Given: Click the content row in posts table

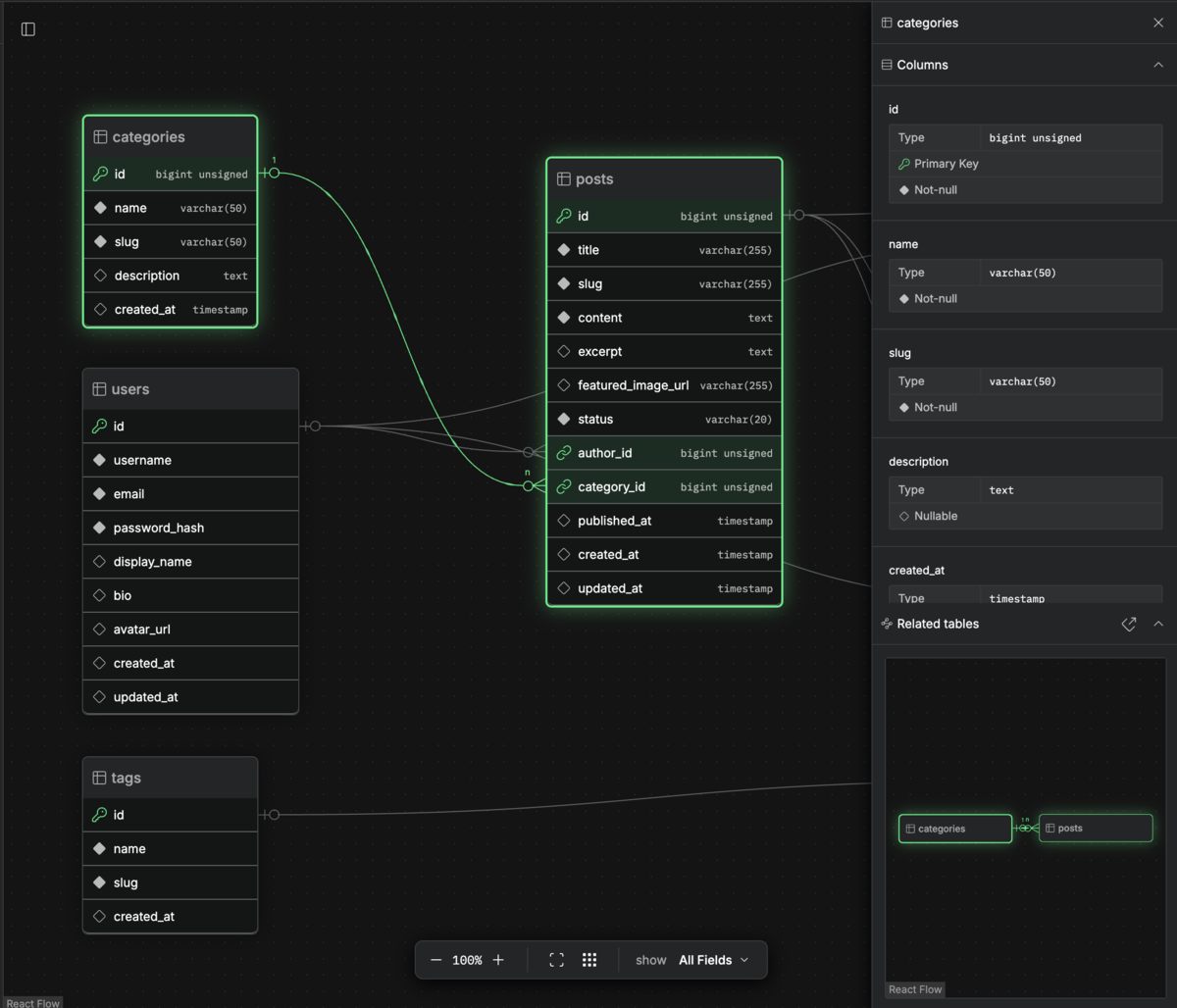Looking at the screenshot, I should 664,318.
